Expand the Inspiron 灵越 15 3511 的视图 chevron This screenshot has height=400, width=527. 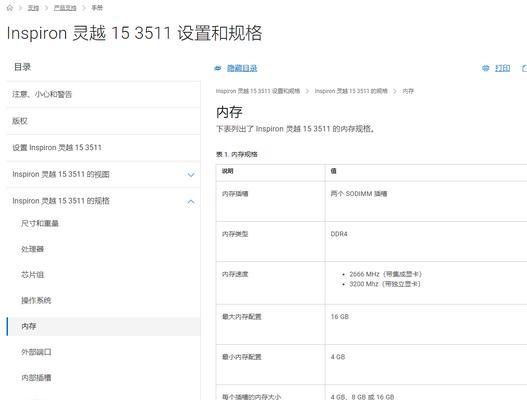[191, 175]
